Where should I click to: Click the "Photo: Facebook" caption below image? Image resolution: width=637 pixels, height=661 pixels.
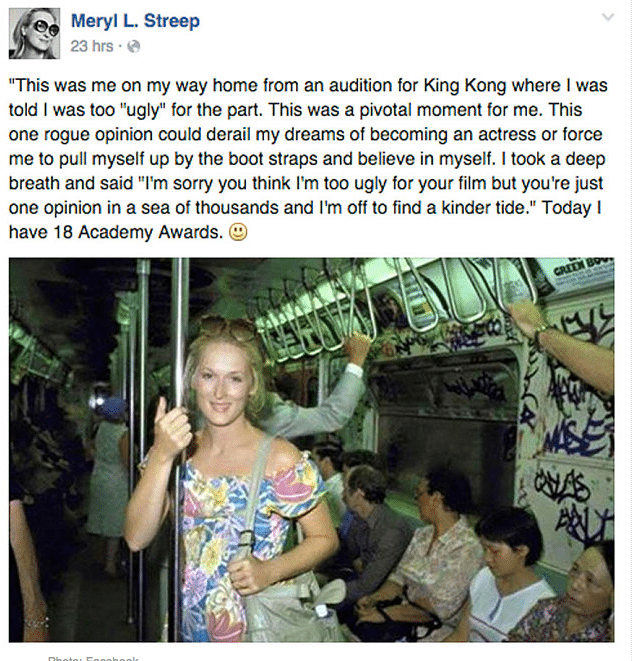[93, 658]
